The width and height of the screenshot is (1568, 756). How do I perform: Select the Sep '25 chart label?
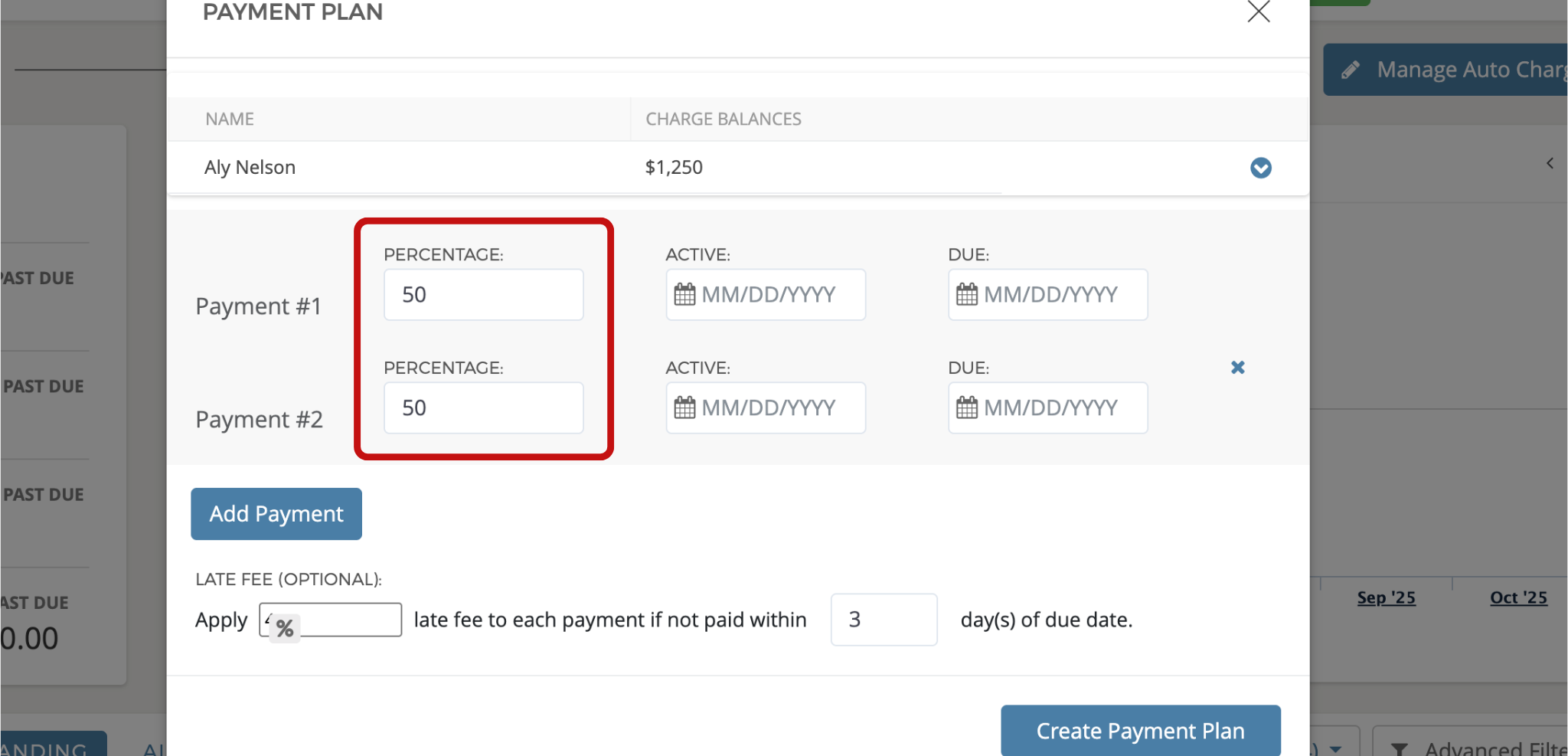tap(1386, 597)
